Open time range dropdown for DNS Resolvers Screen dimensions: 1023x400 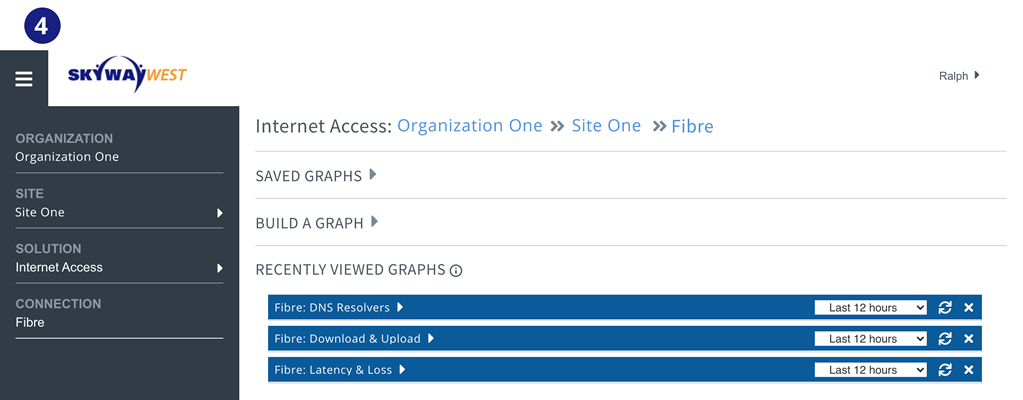tap(870, 307)
